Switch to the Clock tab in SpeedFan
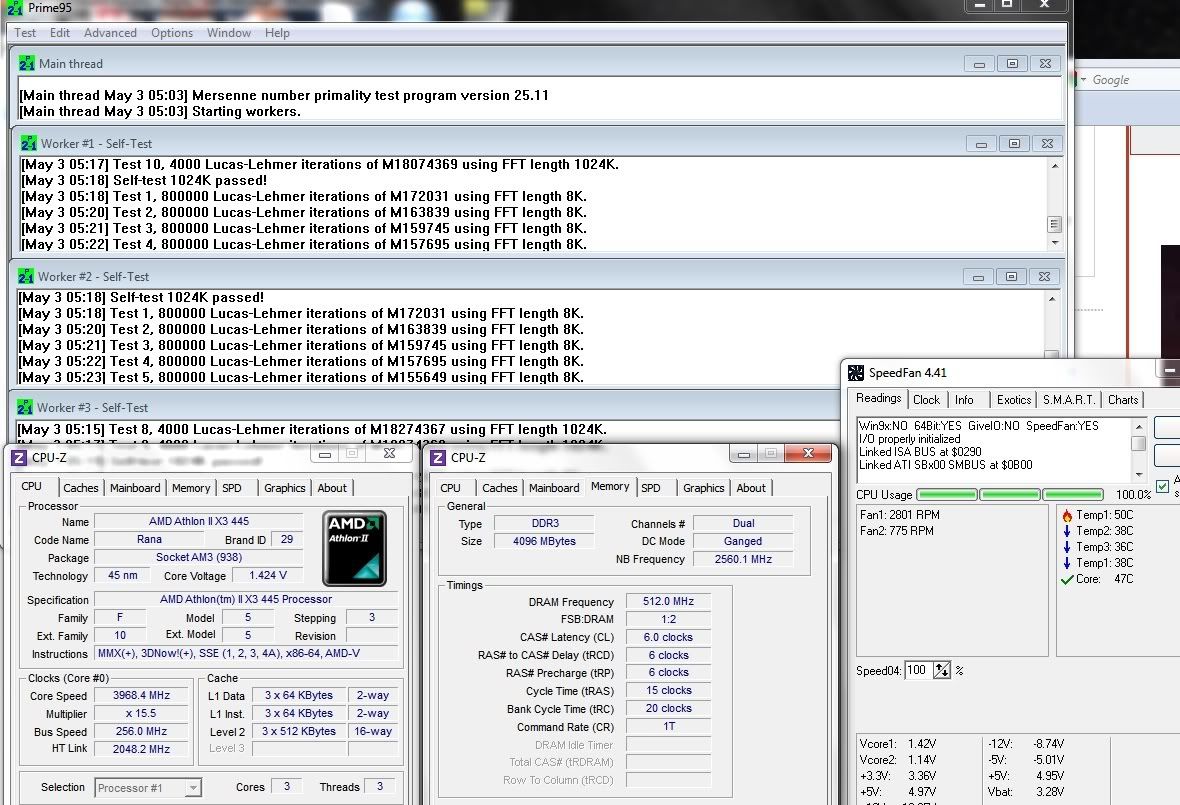Viewport: 1180px width, 805px height. point(926,399)
